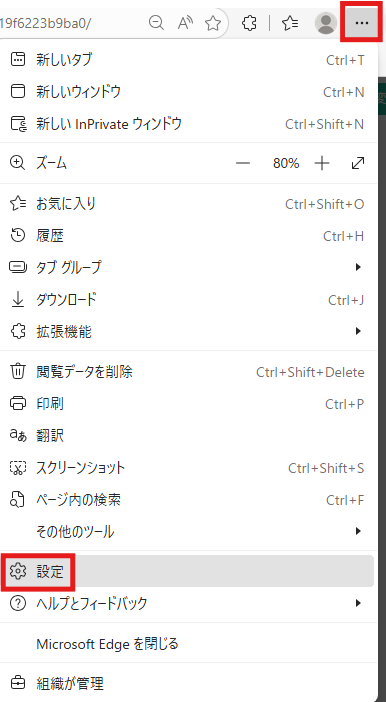The width and height of the screenshot is (386, 702).
Task: Open お気に入り menu entry
Action: pyautogui.click(x=187, y=204)
